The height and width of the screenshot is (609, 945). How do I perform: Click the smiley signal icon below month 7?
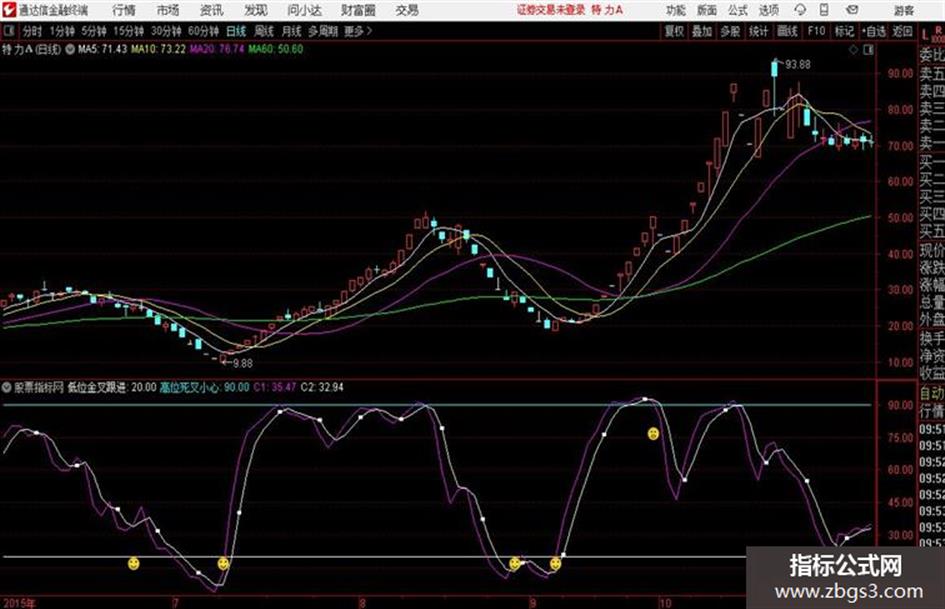point(223,564)
